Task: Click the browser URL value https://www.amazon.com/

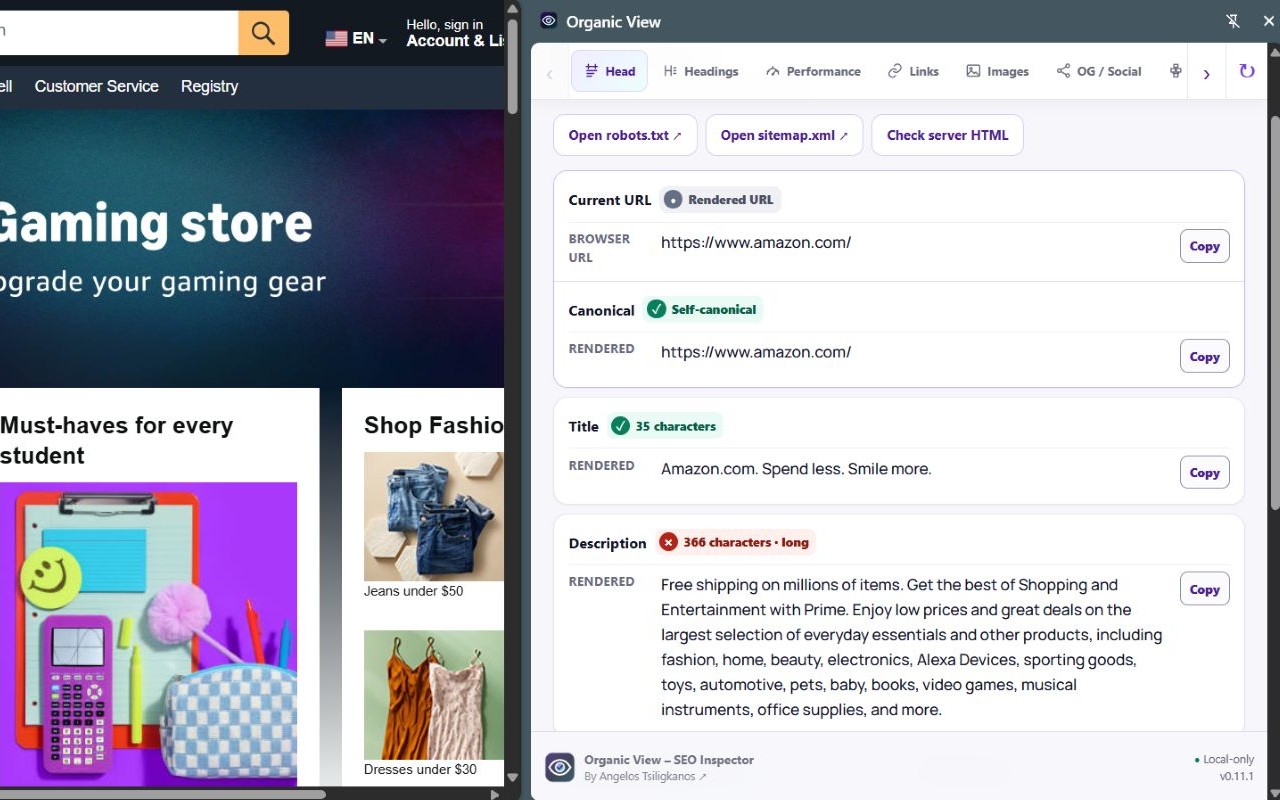Action: pyautogui.click(x=756, y=242)
